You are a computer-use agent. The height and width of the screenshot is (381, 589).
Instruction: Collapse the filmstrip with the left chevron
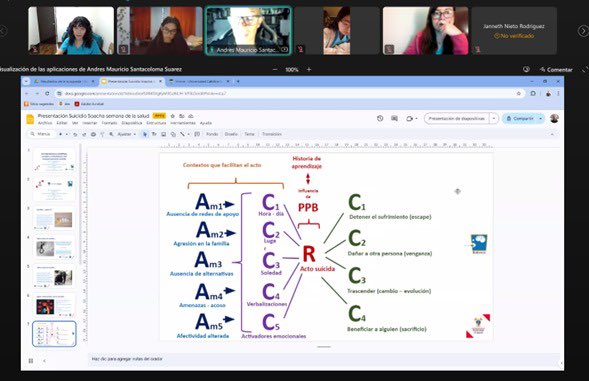(44, 361)
